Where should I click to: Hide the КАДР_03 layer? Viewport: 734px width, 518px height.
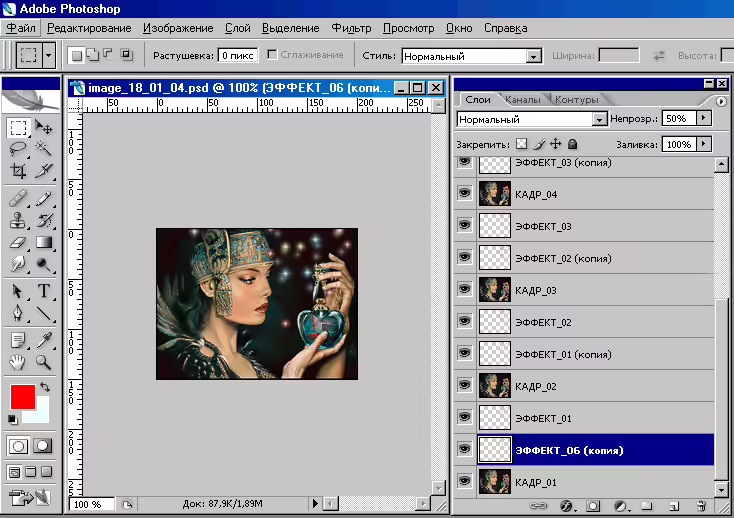464,289
